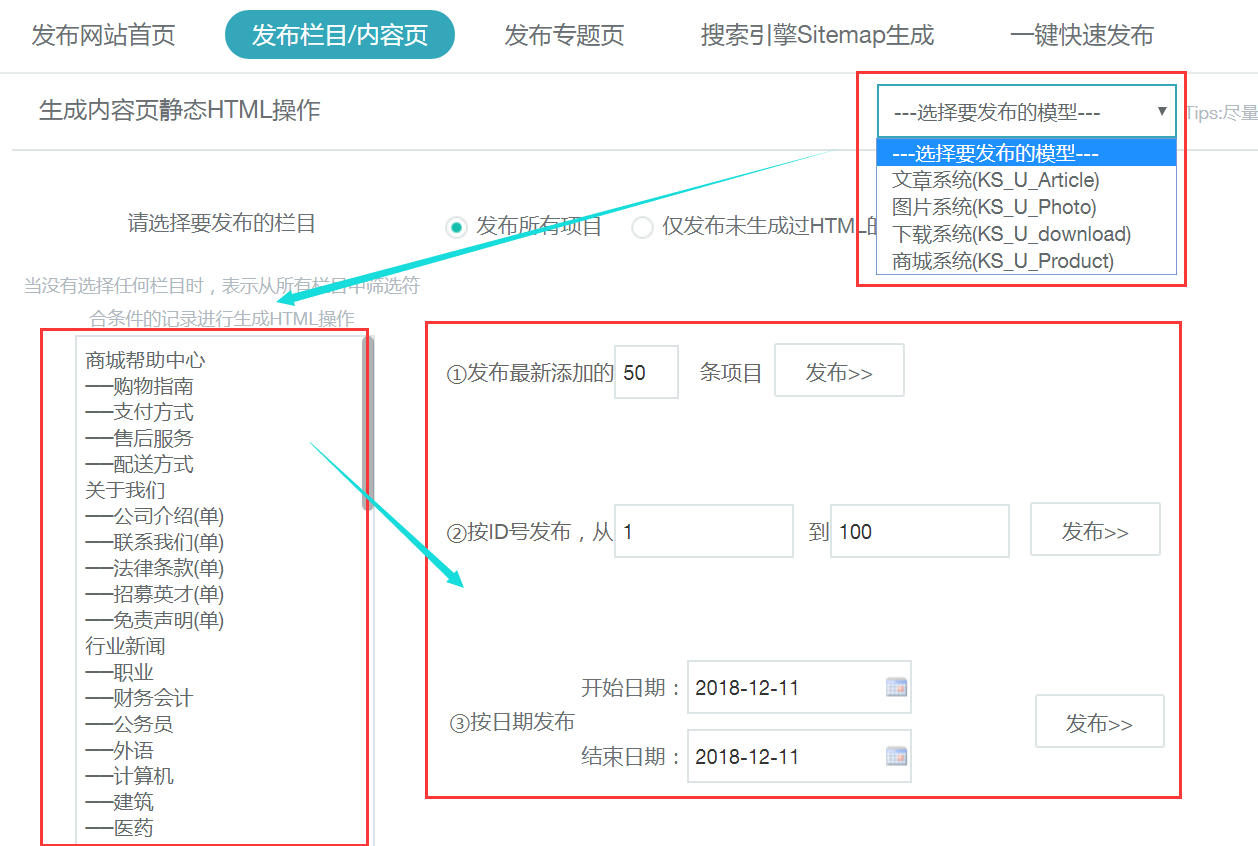1258x846 pixels.
Task: Click 发布>> for 按日期发布
Action: point(1099,721)
